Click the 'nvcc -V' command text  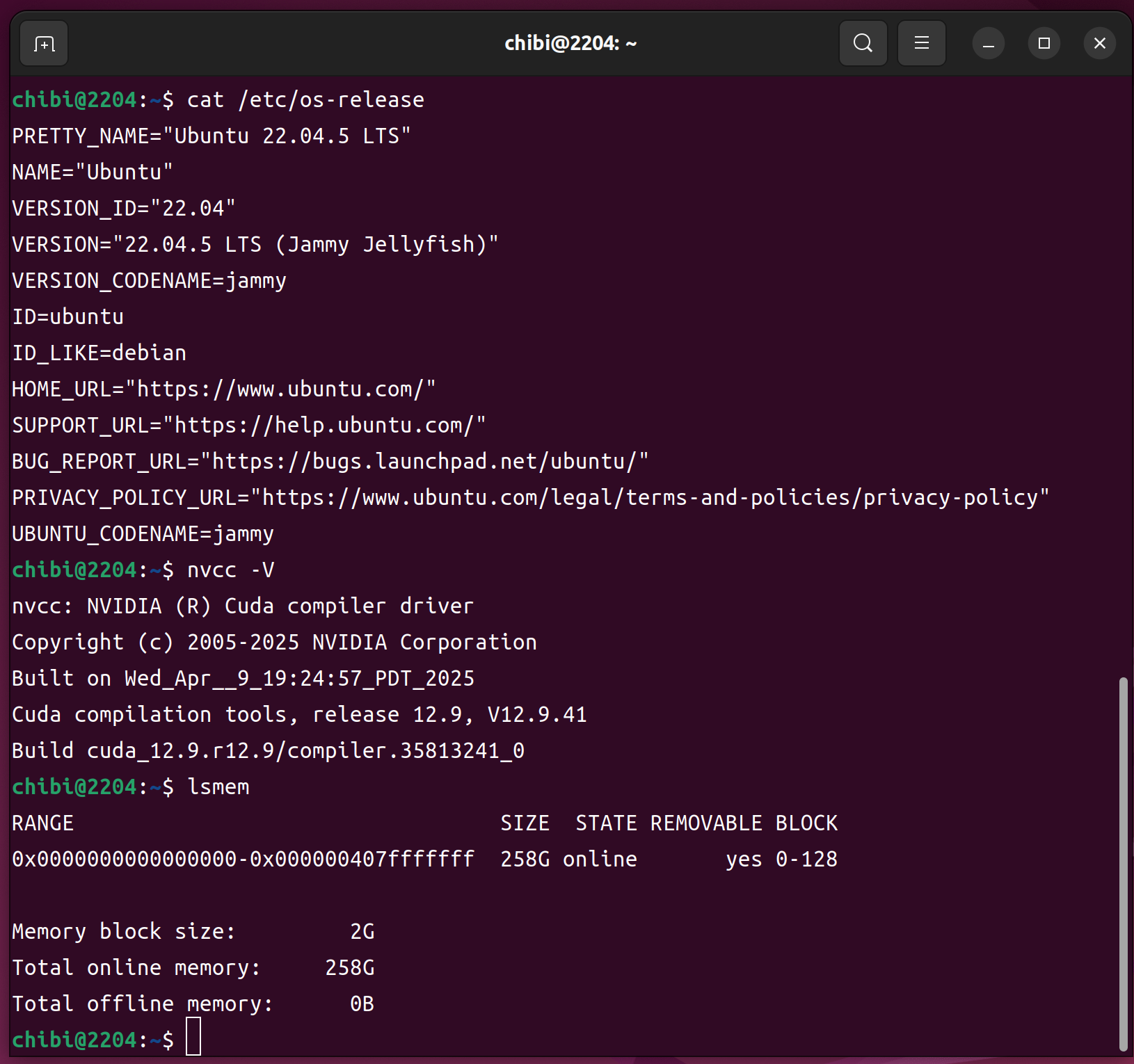230,570
